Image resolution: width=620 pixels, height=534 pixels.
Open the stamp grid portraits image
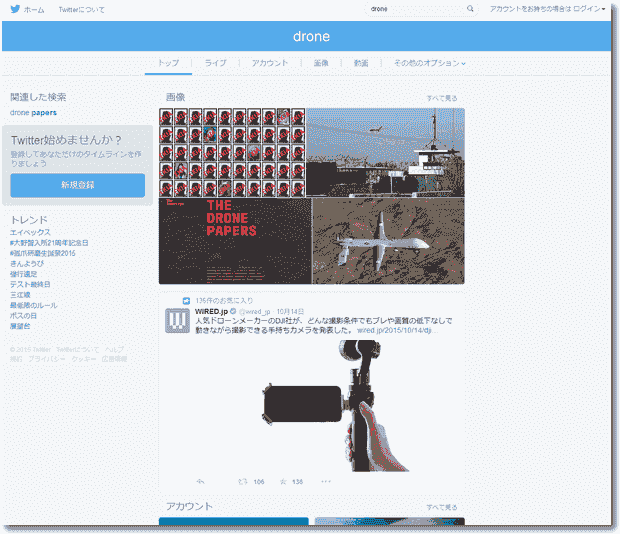(232, 153)
